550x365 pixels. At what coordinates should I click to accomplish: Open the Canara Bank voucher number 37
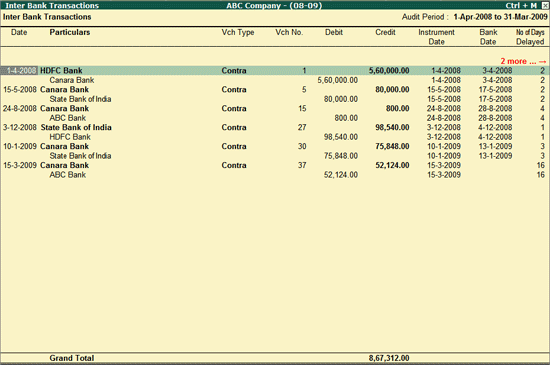click(275, 165)
